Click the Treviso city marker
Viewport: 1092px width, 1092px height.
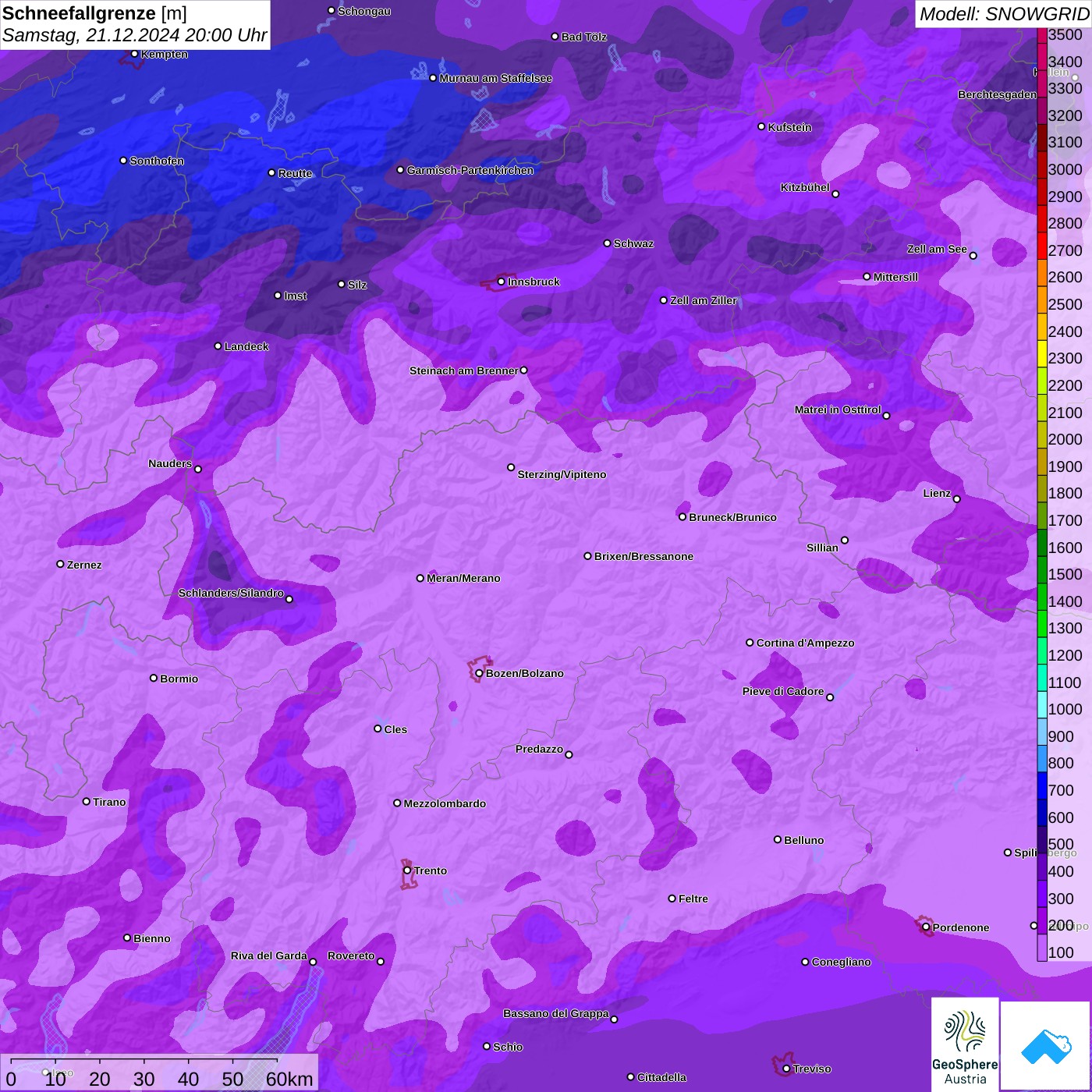click(786, 1069)
